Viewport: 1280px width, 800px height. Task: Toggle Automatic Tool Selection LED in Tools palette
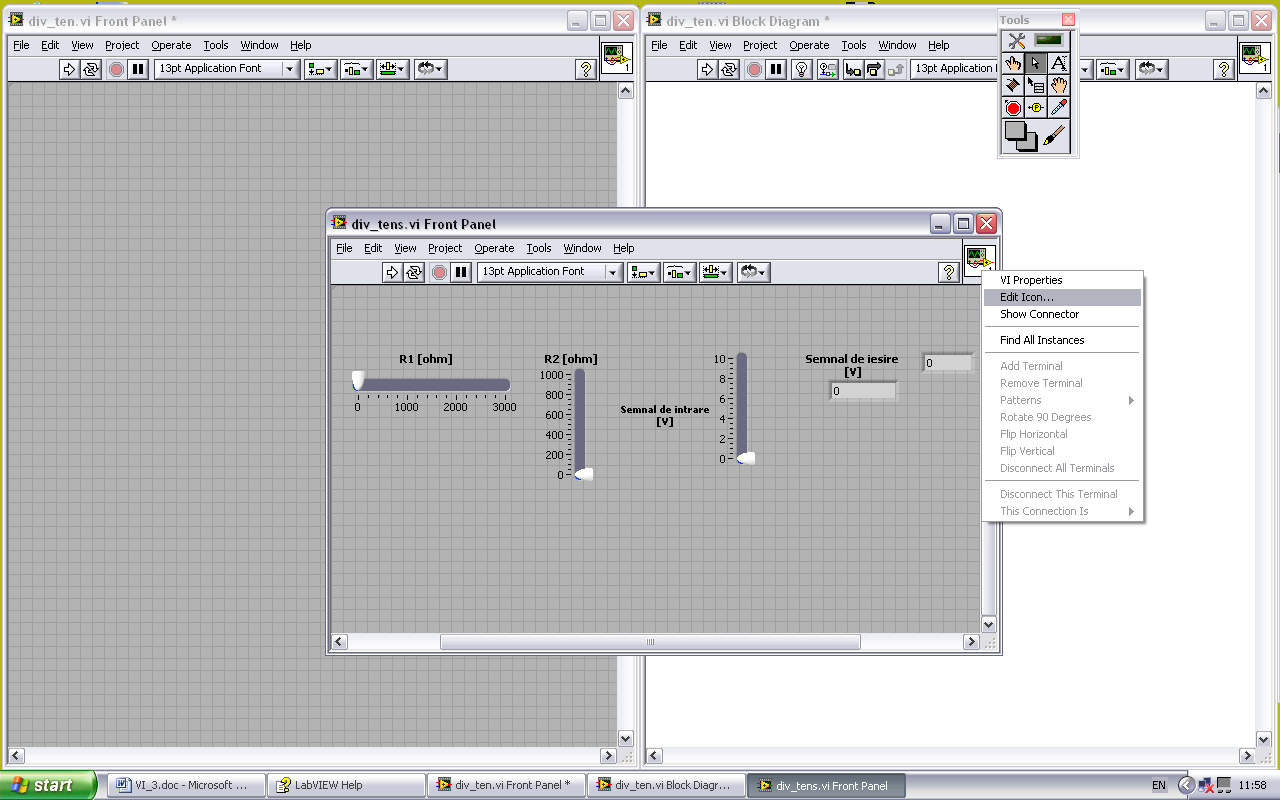tap(1049, 40)
